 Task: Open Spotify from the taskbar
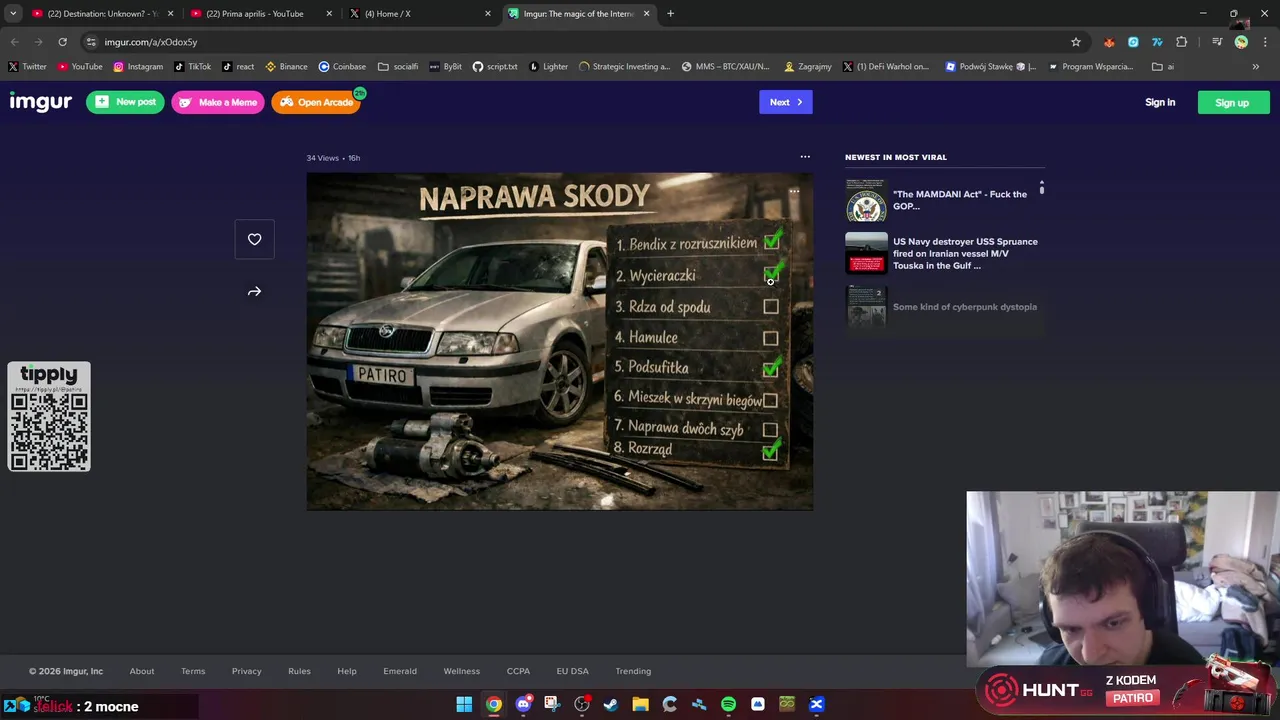[728, 704]
